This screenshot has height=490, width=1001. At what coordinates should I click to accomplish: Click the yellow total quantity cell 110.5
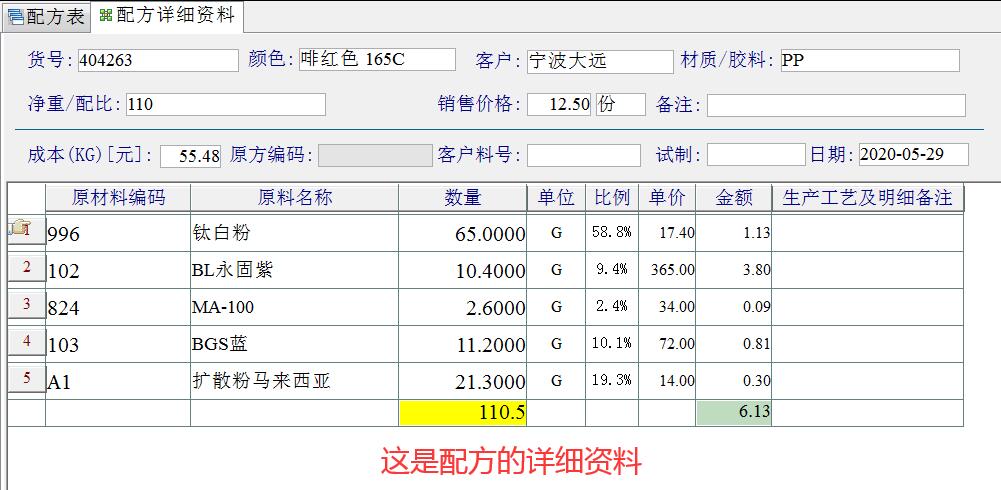point(463,413)
